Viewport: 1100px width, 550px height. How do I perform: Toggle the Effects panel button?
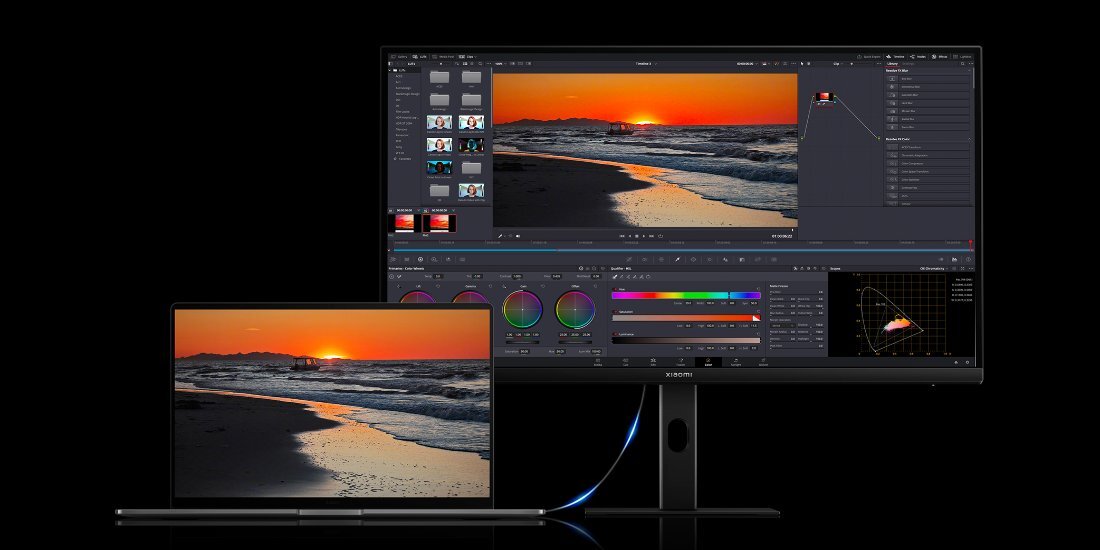[939, 57]
